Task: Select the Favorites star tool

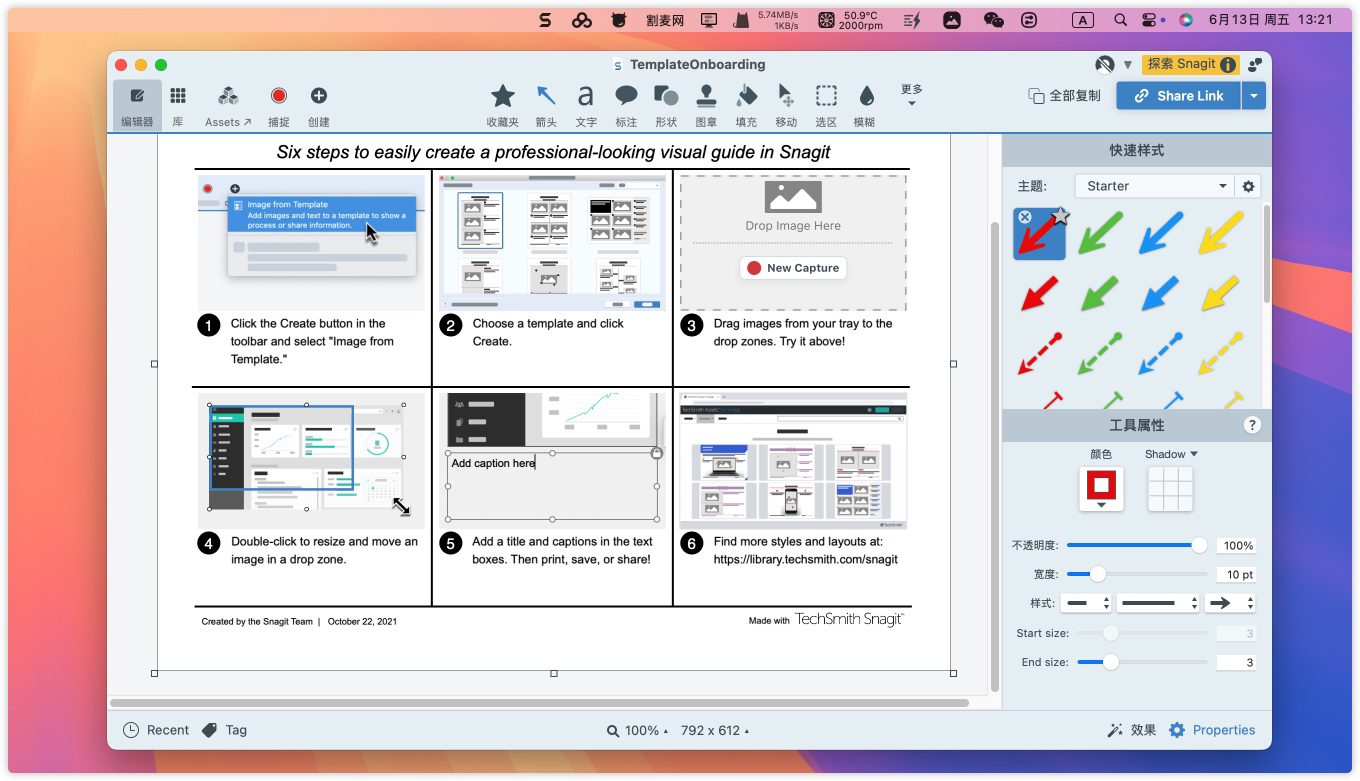Action: click(x=502, y=104)
